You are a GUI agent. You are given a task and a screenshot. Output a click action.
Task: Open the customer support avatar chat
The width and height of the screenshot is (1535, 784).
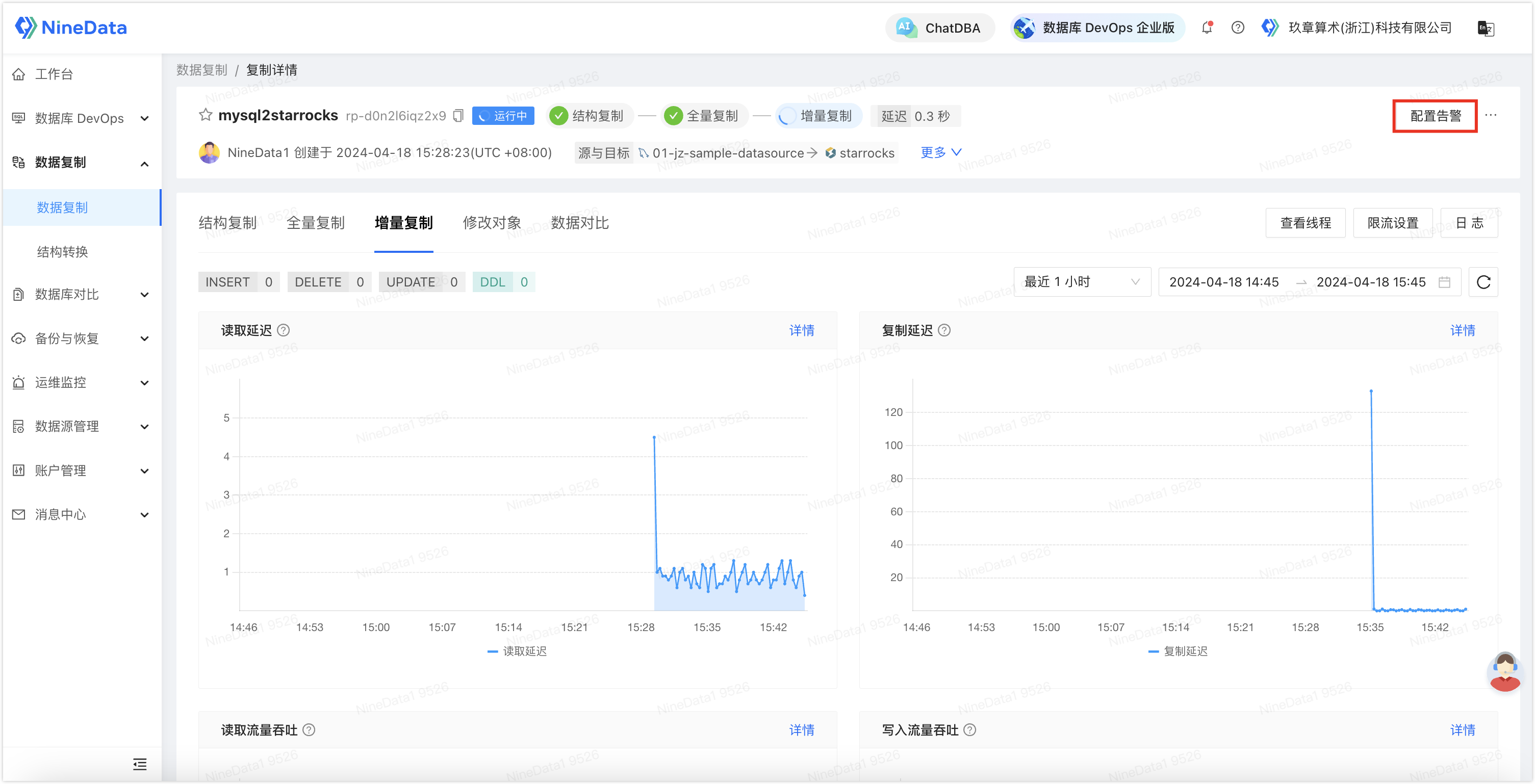click(x=1505, y=672)
